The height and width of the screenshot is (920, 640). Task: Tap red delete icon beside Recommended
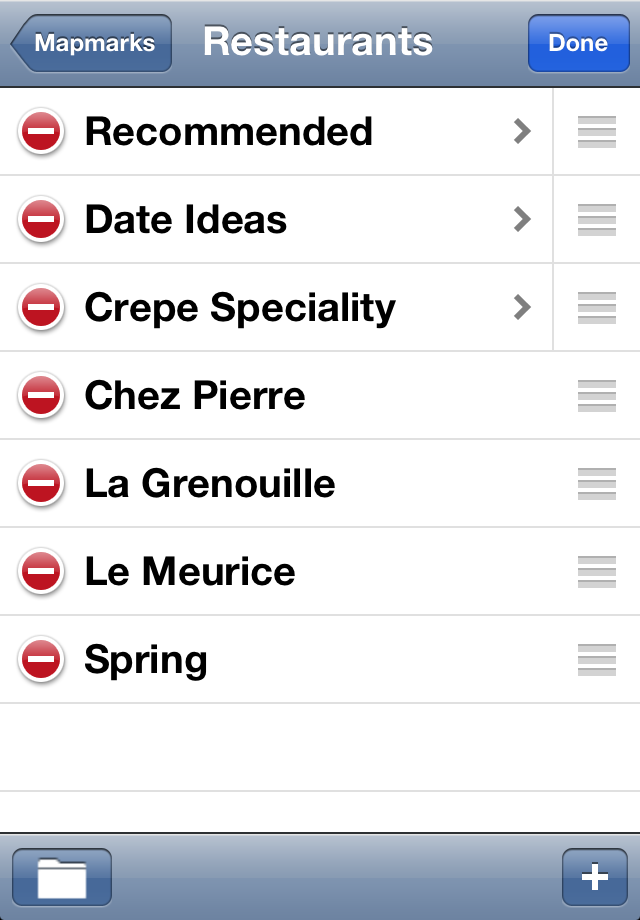(x=41, y=131)
